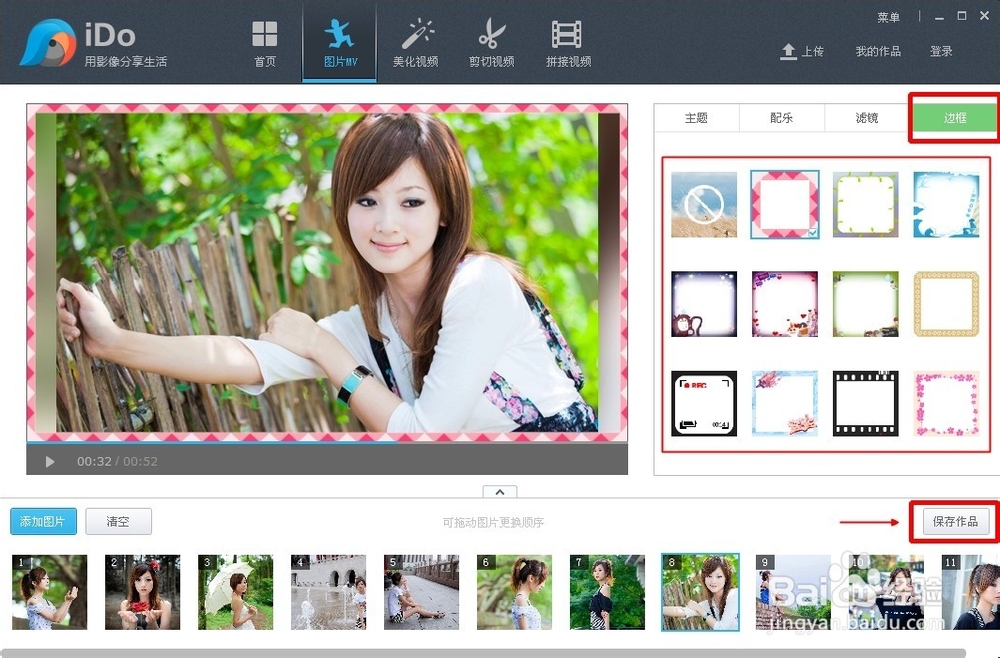Select the no-border option thumbnail
The image size is (1000, 658).
704,205
